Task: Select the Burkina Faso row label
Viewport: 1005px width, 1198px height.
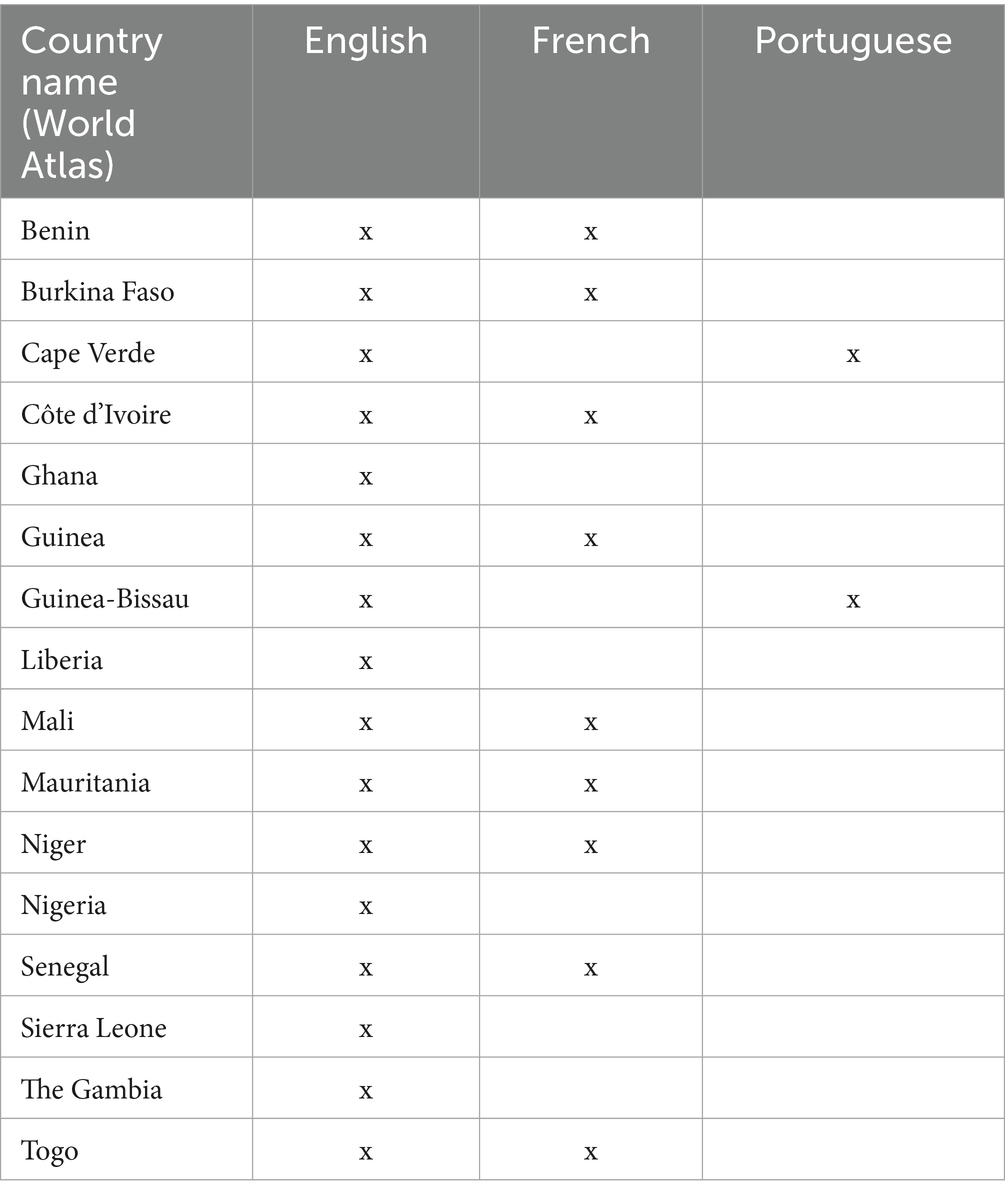Action: 97,292
